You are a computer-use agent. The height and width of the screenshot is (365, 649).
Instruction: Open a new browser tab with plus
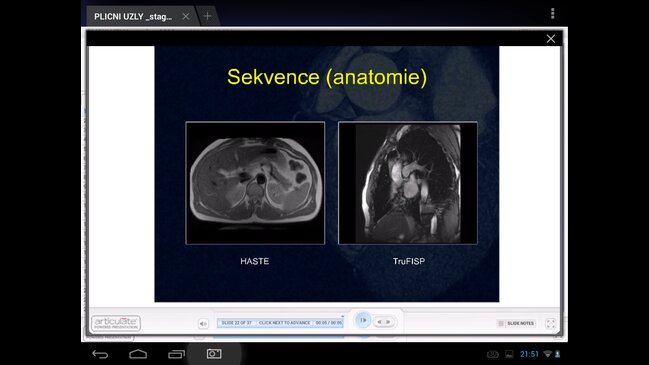pyautogui.click(x=207, y=16)
